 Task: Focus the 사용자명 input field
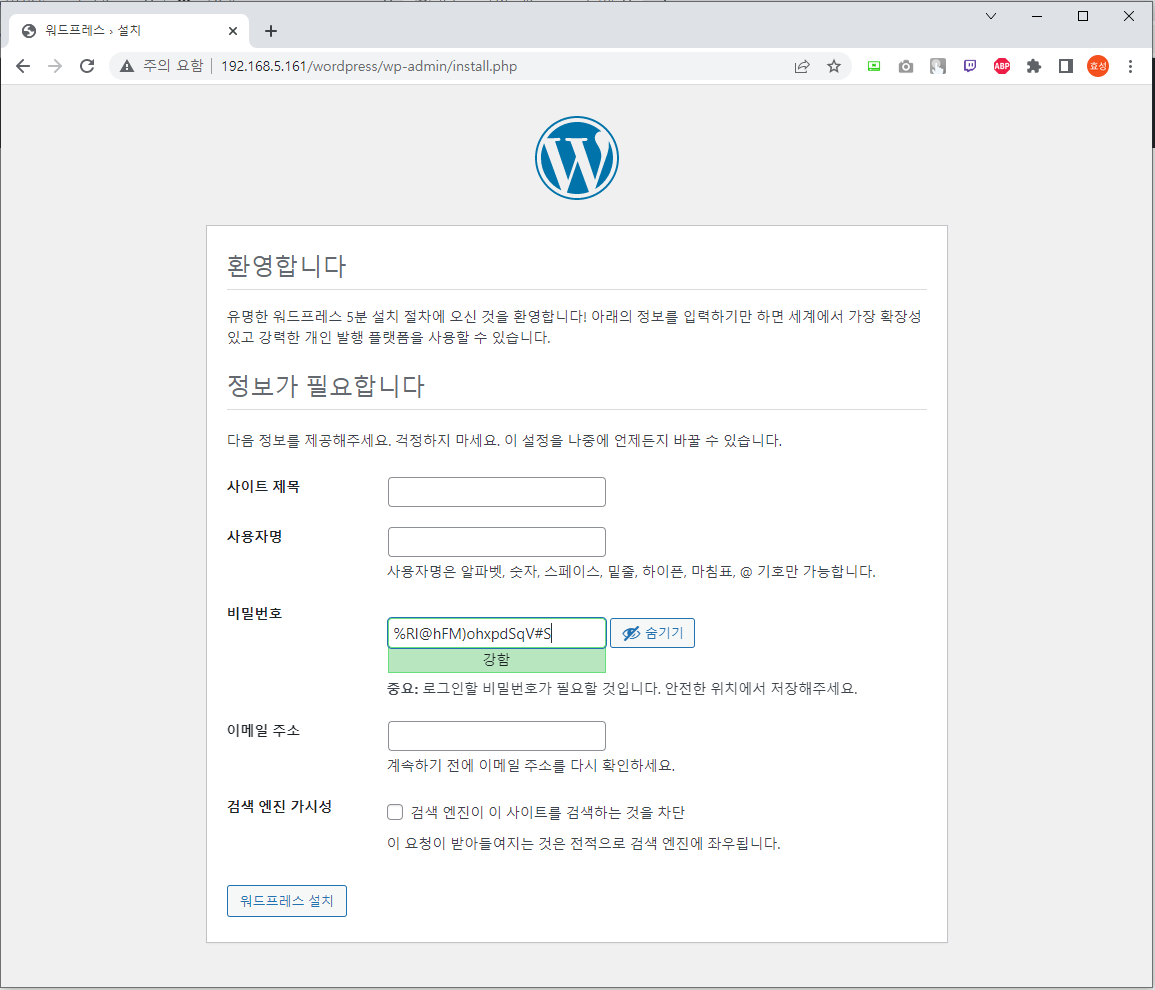tap(496, 542)
